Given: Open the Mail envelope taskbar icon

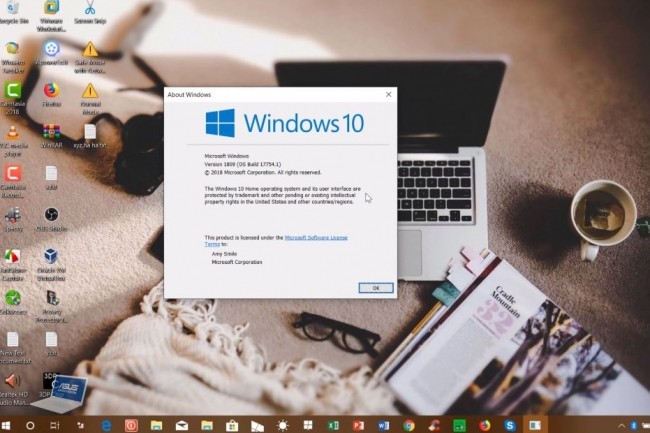Looking at the screenshot, I should pos(182,425).
